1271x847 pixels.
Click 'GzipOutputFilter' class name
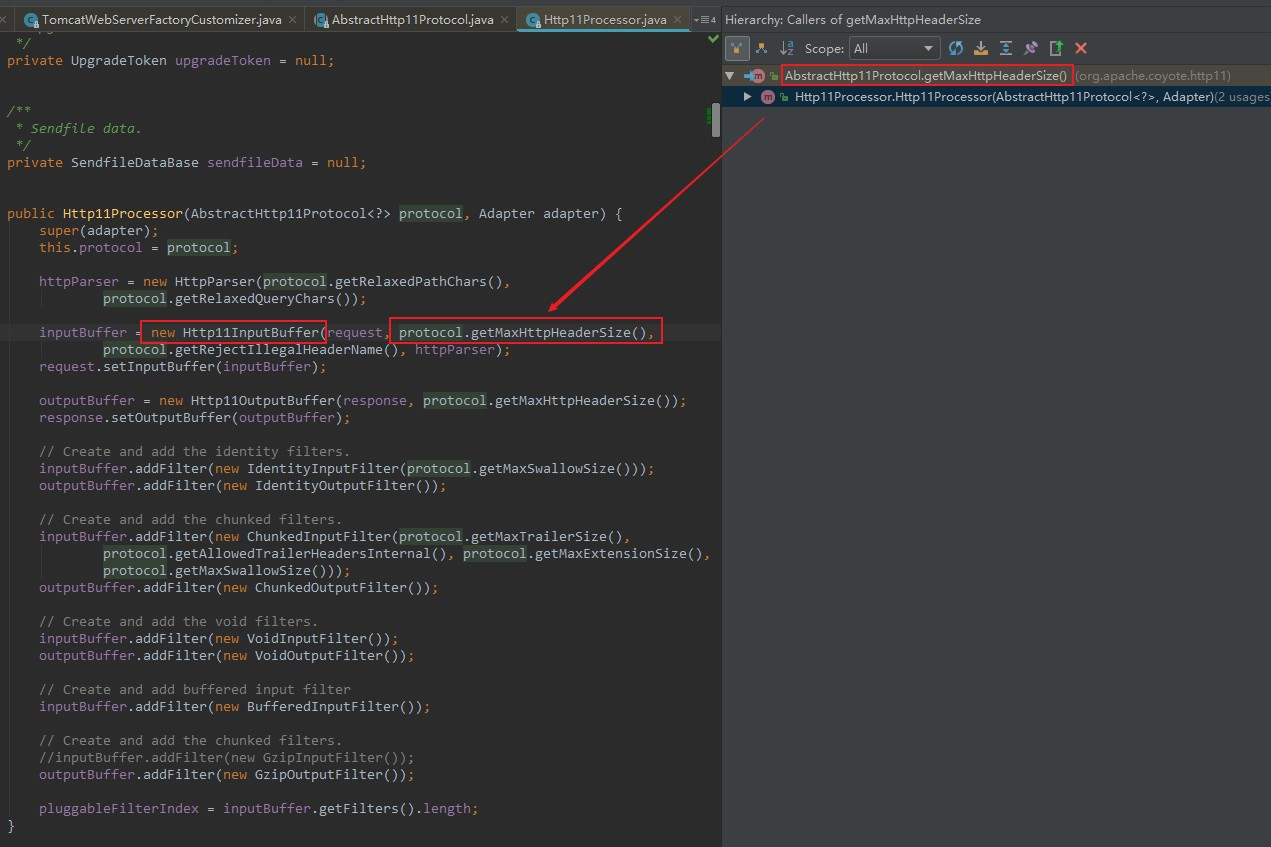click(319, 774)
